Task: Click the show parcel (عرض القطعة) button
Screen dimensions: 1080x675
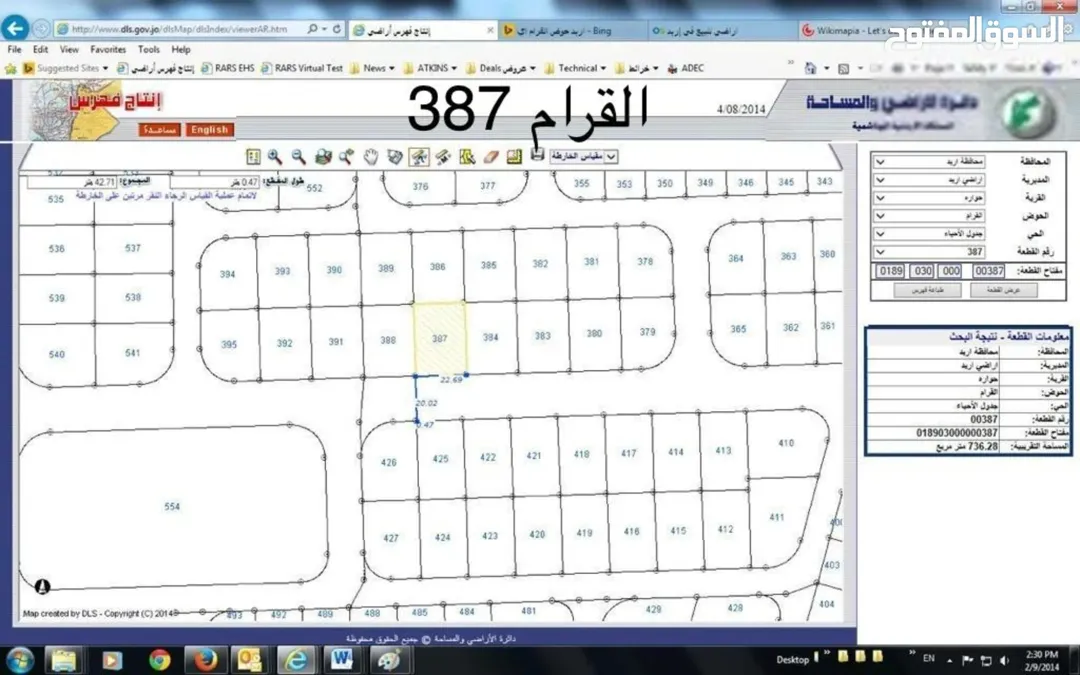Action: tap(1004, 290)
